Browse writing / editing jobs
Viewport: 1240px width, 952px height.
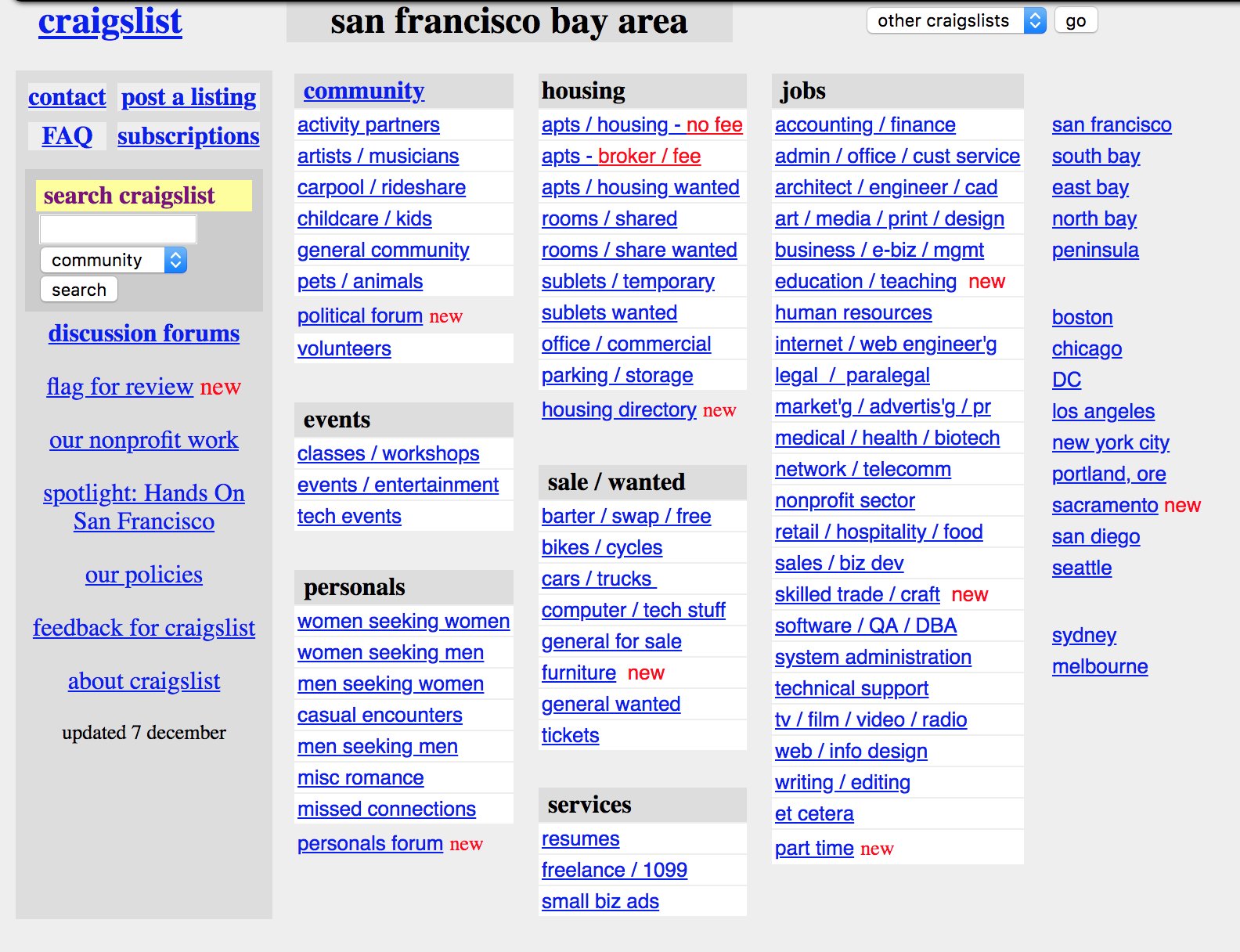(x=842, y=782)
